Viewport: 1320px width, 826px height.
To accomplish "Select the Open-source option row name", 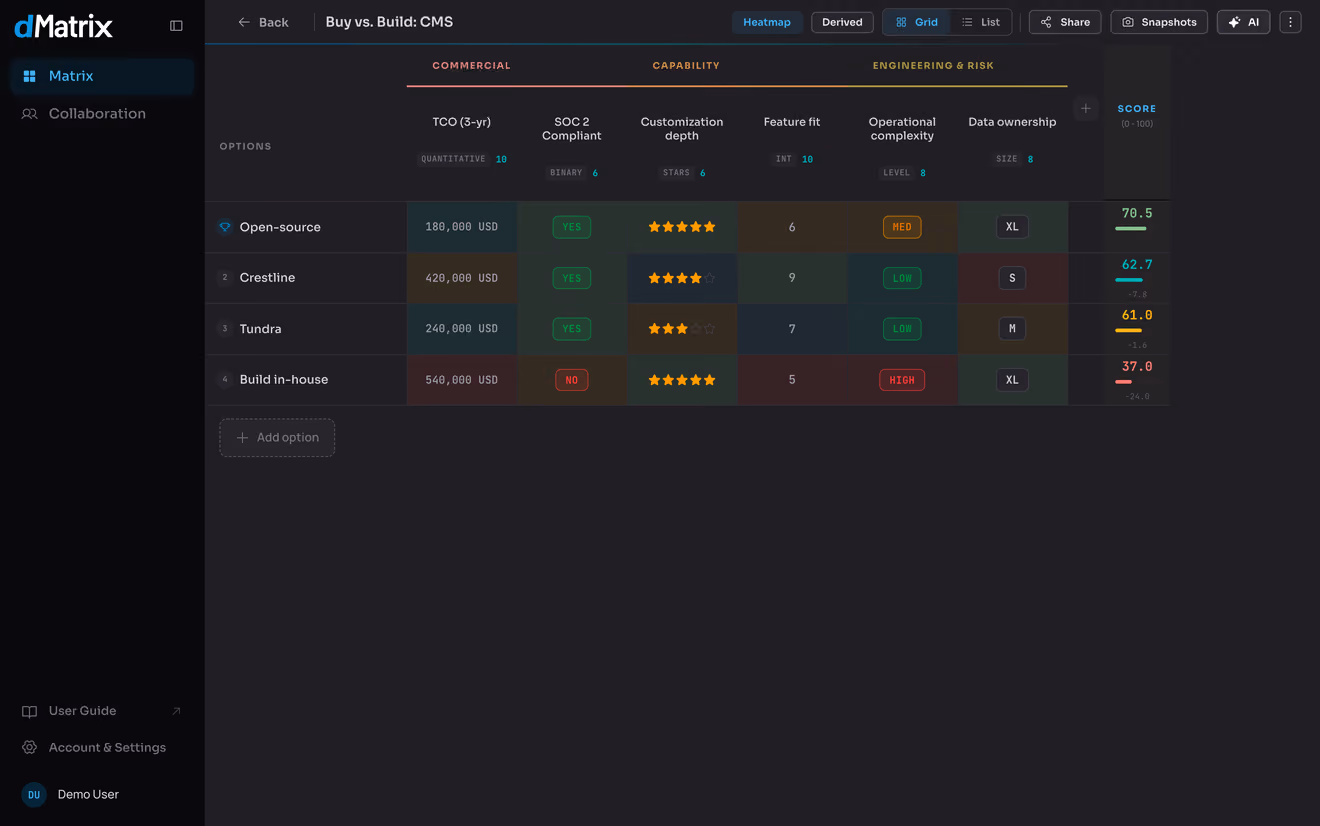I will (280, 227).
